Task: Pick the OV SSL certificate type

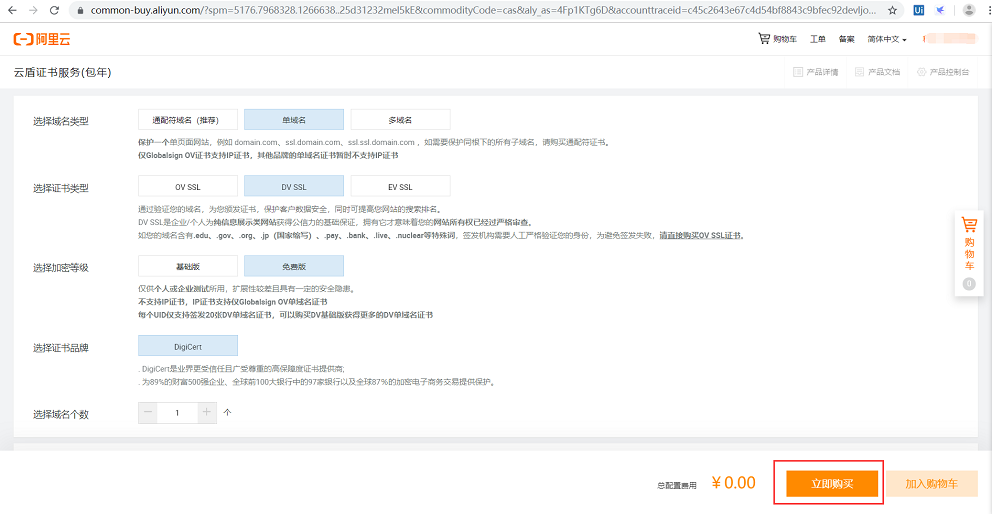Action: pyautogui.click(x=188, y=187)
